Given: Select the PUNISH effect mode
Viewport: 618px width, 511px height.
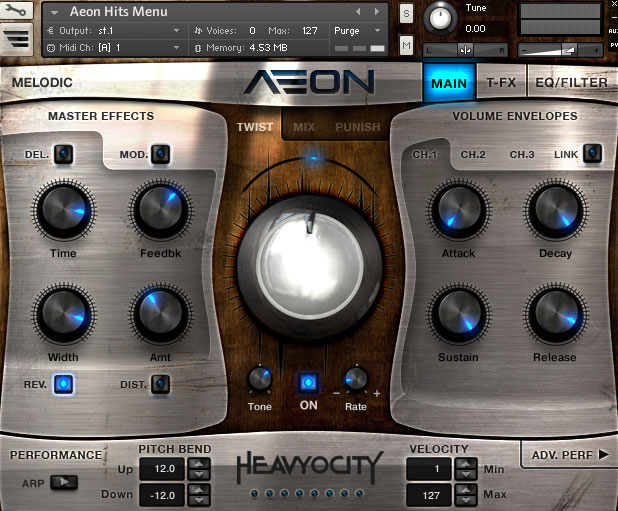Looking at the screenshot, I should pyautogui.click(x=357, y=128).
